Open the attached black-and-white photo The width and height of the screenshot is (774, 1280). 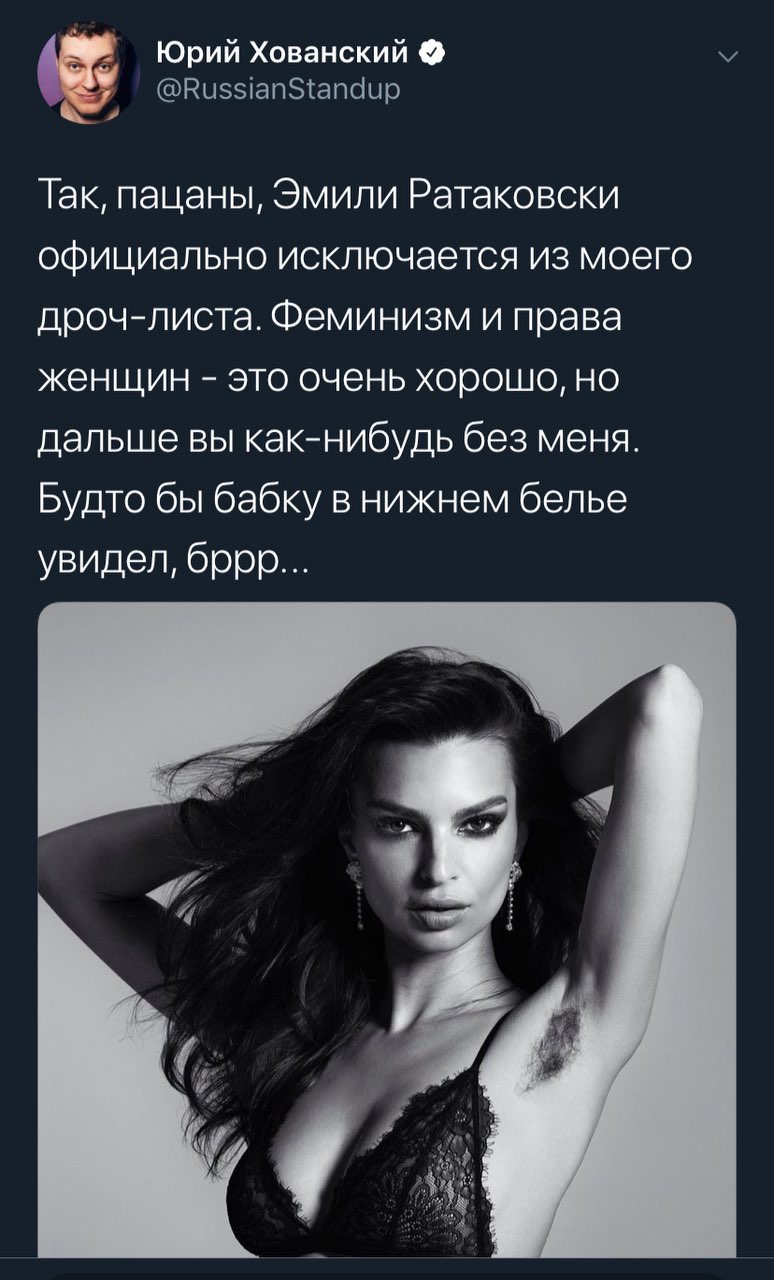point(387,929)
